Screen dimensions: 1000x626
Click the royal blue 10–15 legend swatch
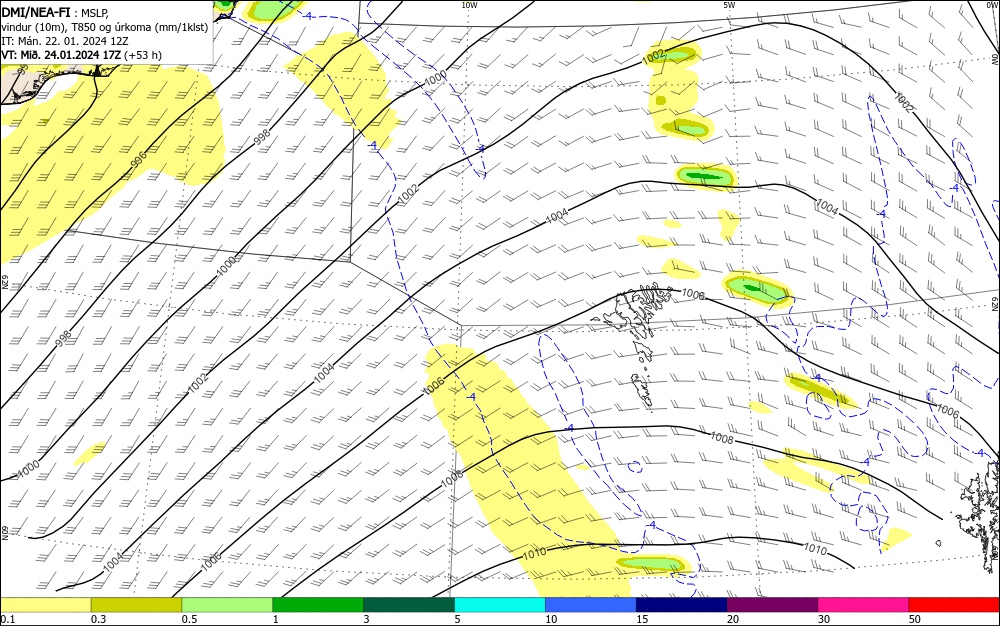[x=591, y=605]
